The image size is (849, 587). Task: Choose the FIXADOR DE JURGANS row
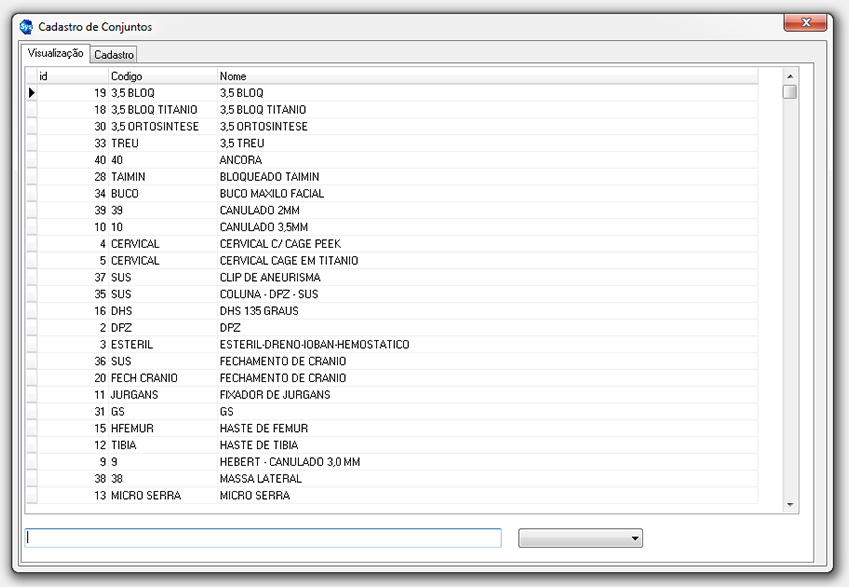tap(274, 395)
